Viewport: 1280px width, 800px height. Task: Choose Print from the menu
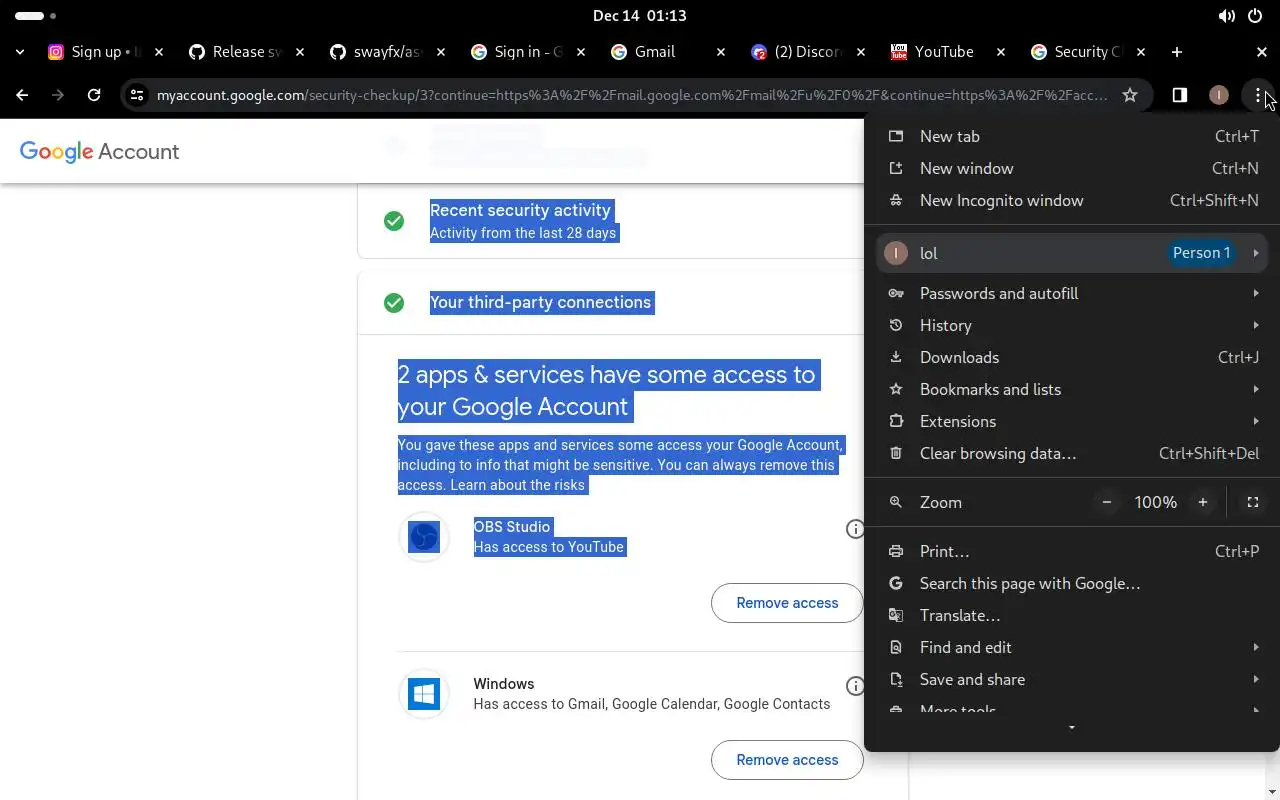pos(1072,551)
